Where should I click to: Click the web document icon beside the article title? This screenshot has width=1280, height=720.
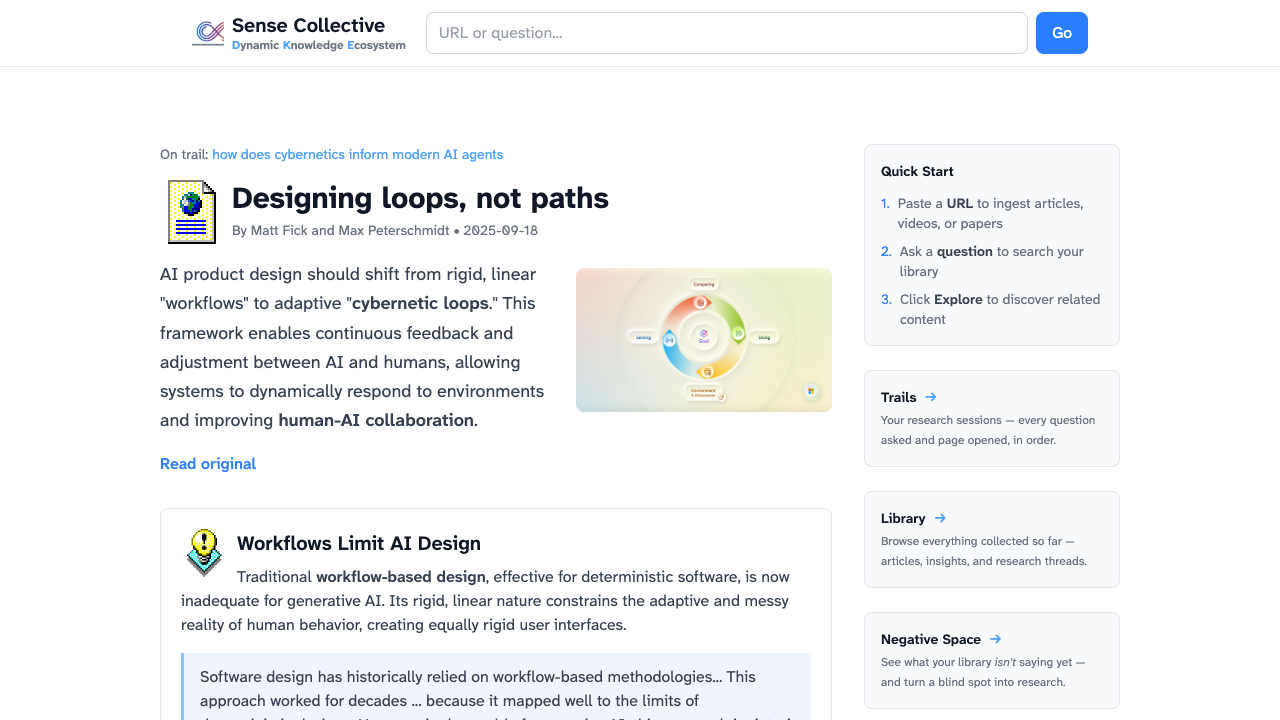coord(192,212)
